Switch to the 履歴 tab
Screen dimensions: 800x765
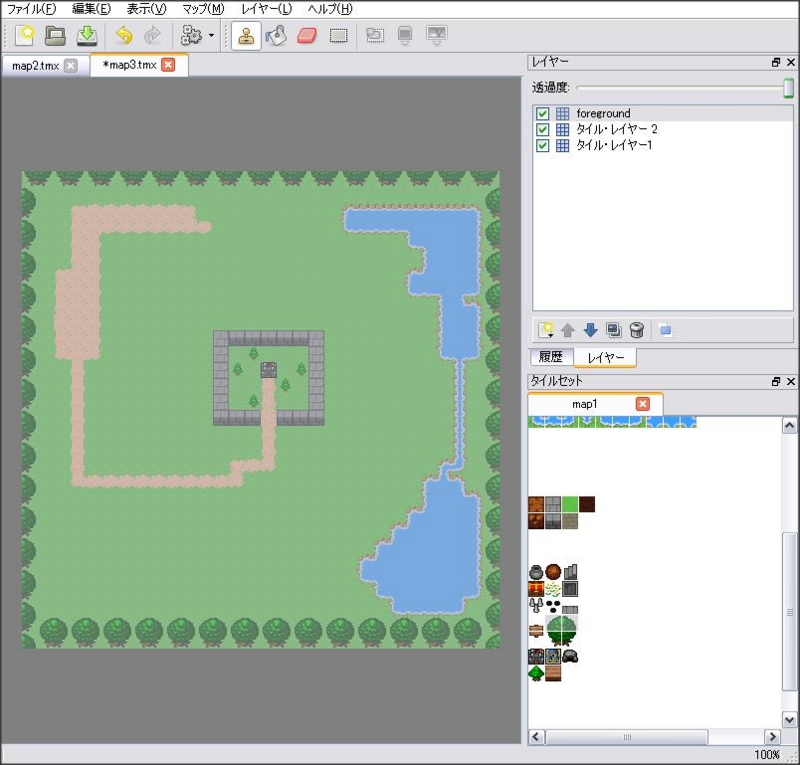coord(551,357)
